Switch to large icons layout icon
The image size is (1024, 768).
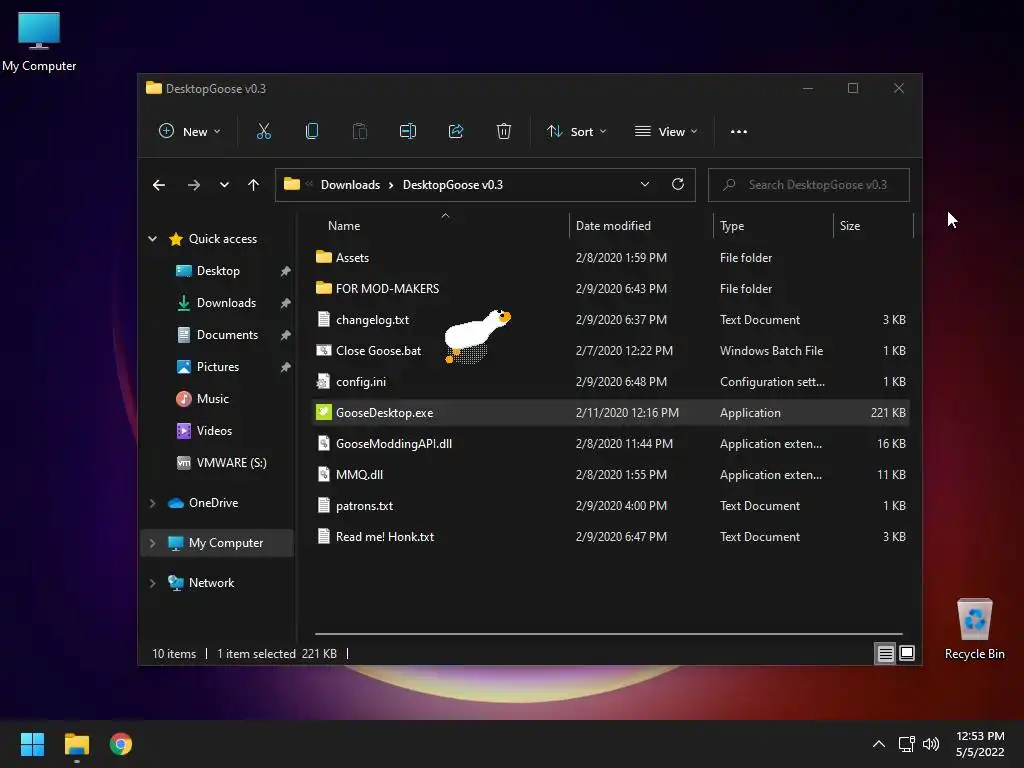pyautogui.click(x=907, y=653)
